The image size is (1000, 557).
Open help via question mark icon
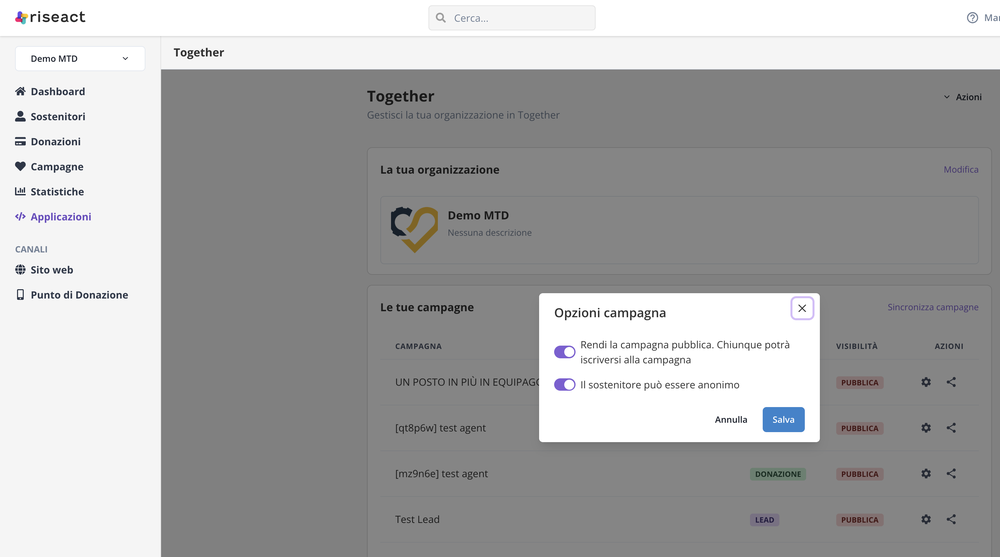coord(972,18)
